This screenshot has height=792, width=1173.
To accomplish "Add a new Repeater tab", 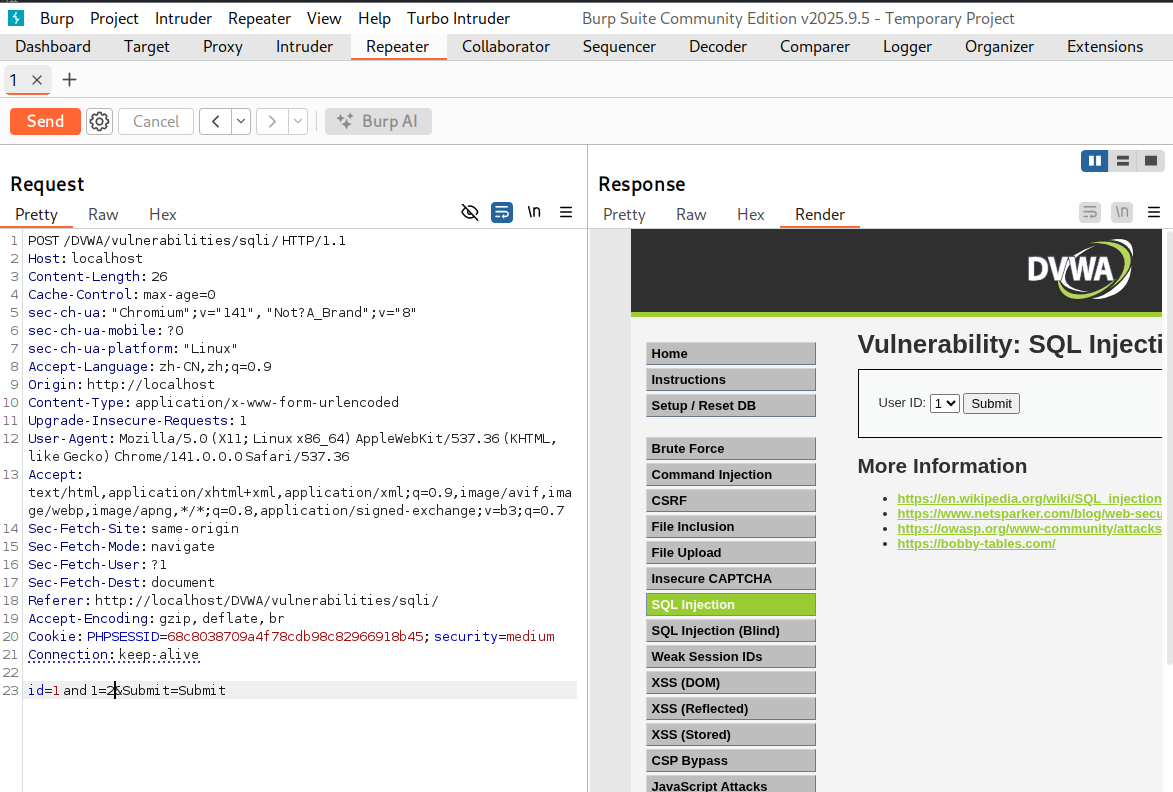I will coord(69,80).
